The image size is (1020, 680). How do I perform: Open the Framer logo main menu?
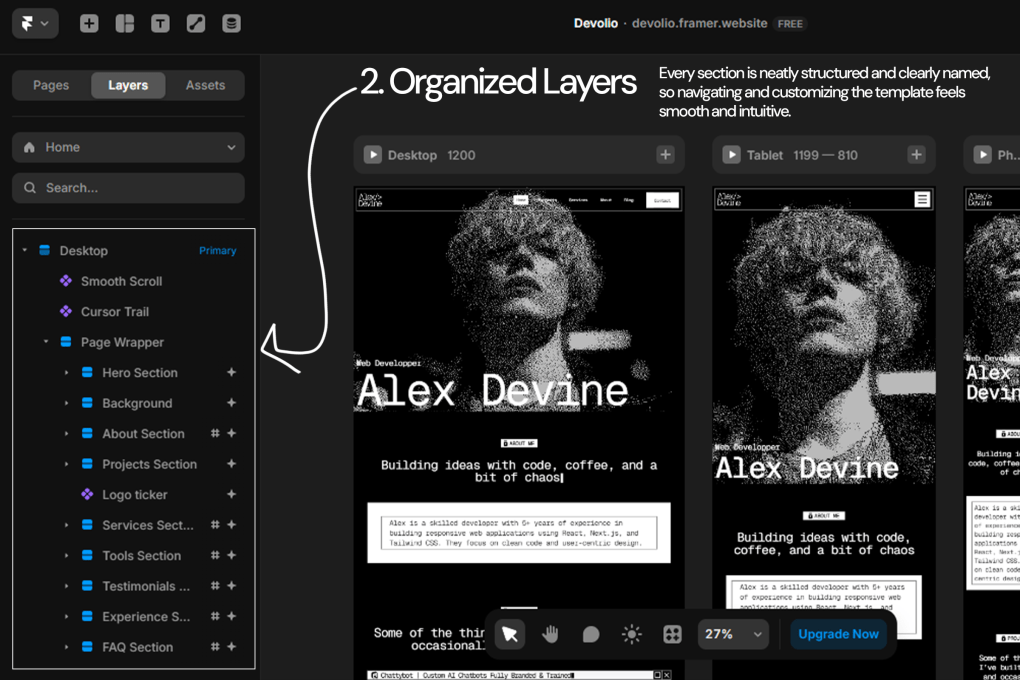point(35,23)
